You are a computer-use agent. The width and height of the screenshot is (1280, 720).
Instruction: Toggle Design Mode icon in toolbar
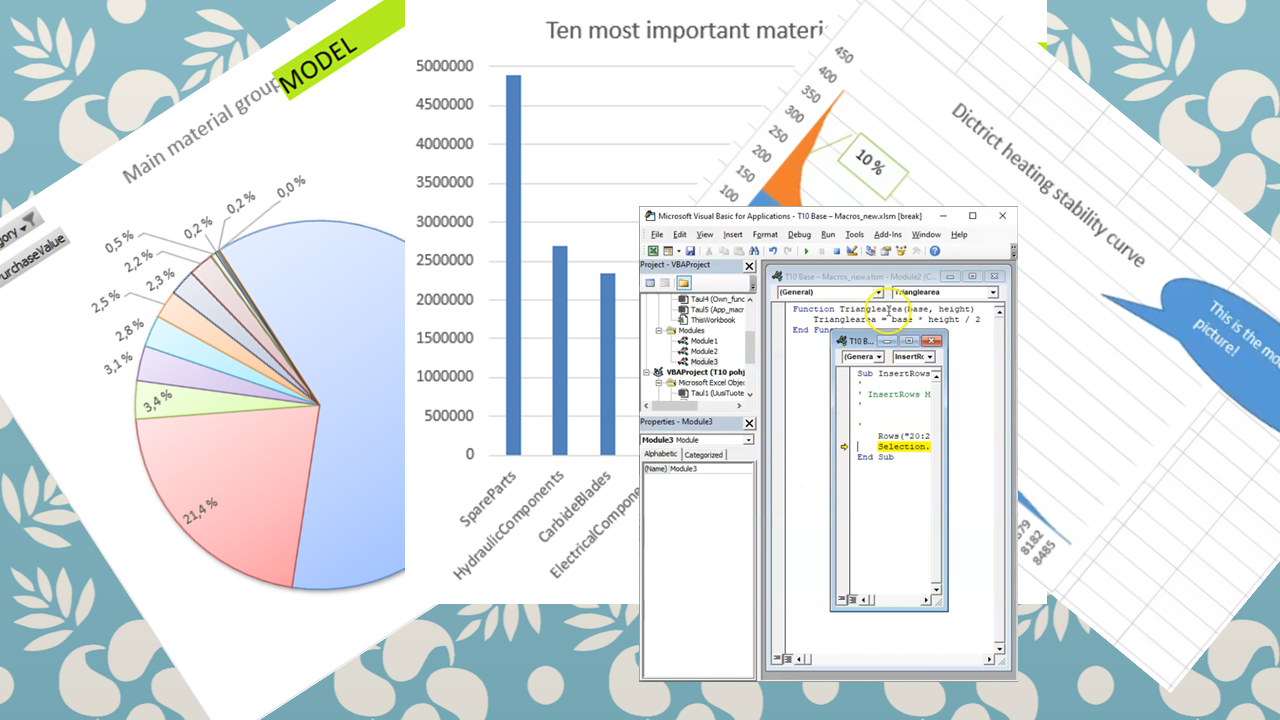tap(852, 251)
